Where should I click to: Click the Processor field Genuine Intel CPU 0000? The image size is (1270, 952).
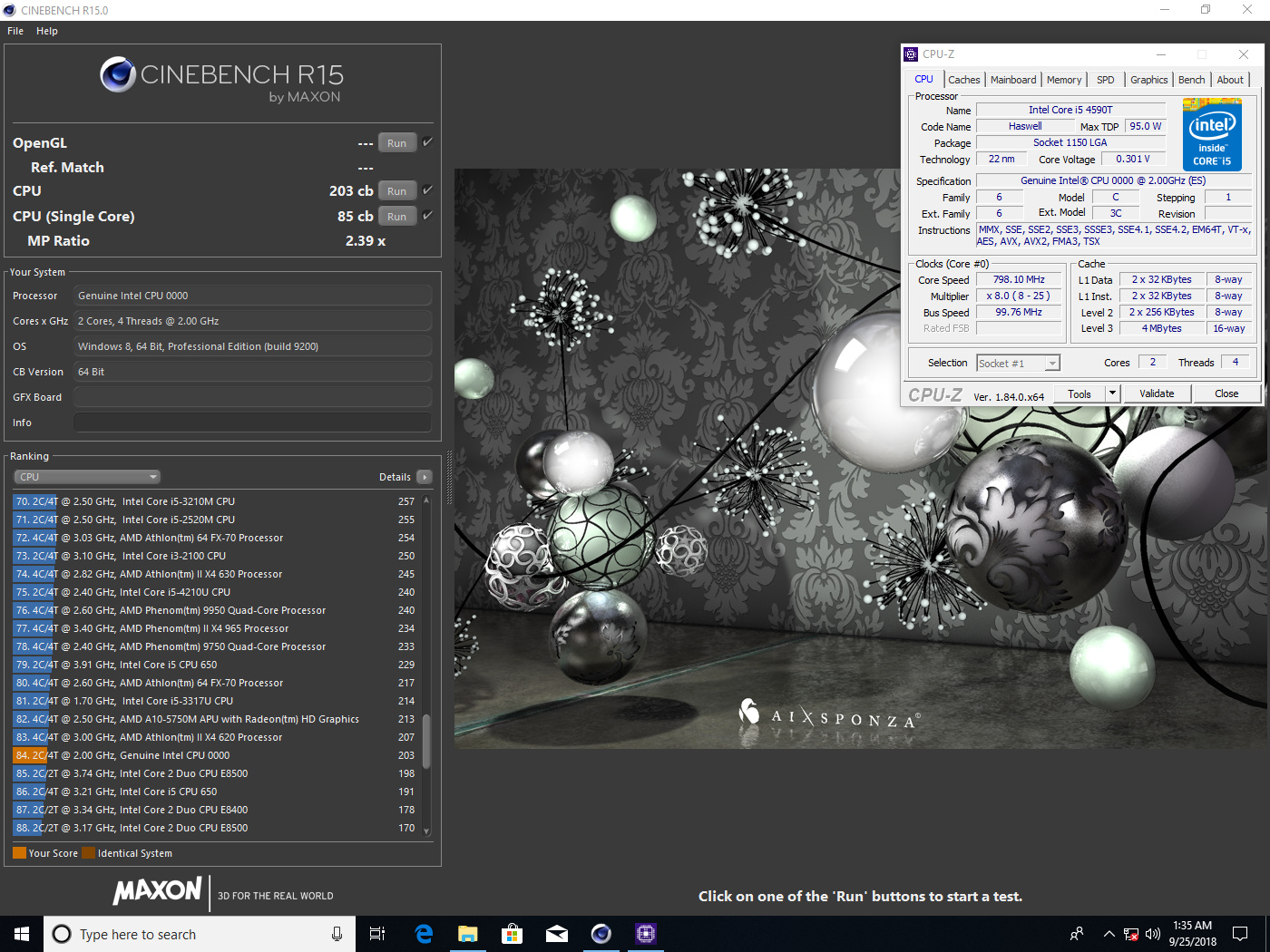pos(252,296)
